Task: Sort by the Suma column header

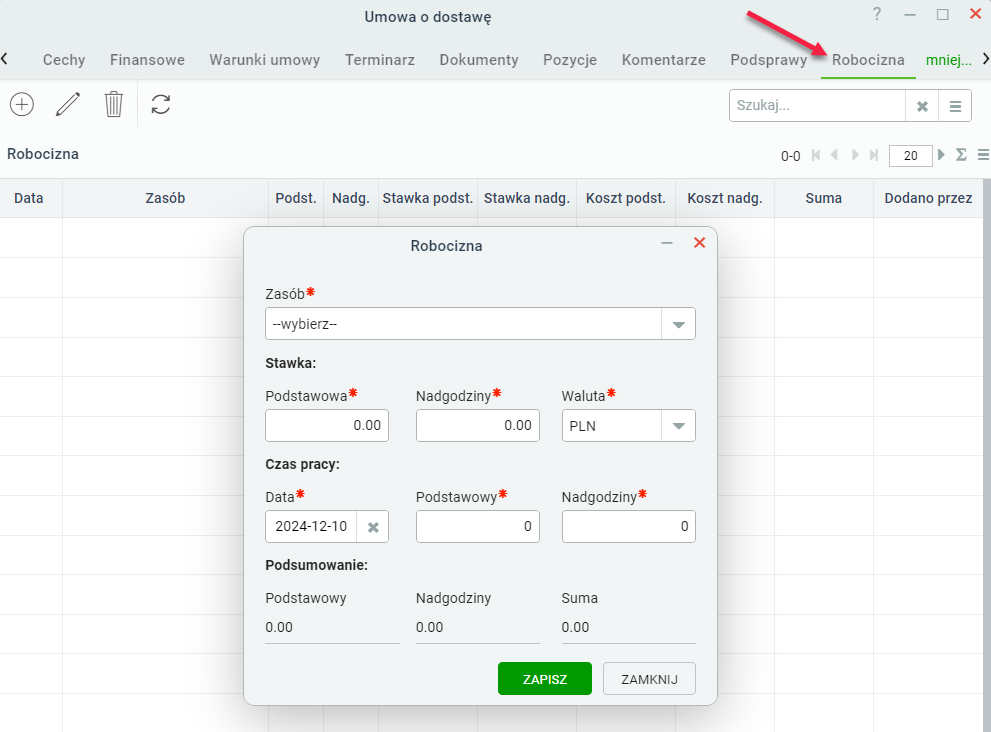Action: tap(824, 198)
